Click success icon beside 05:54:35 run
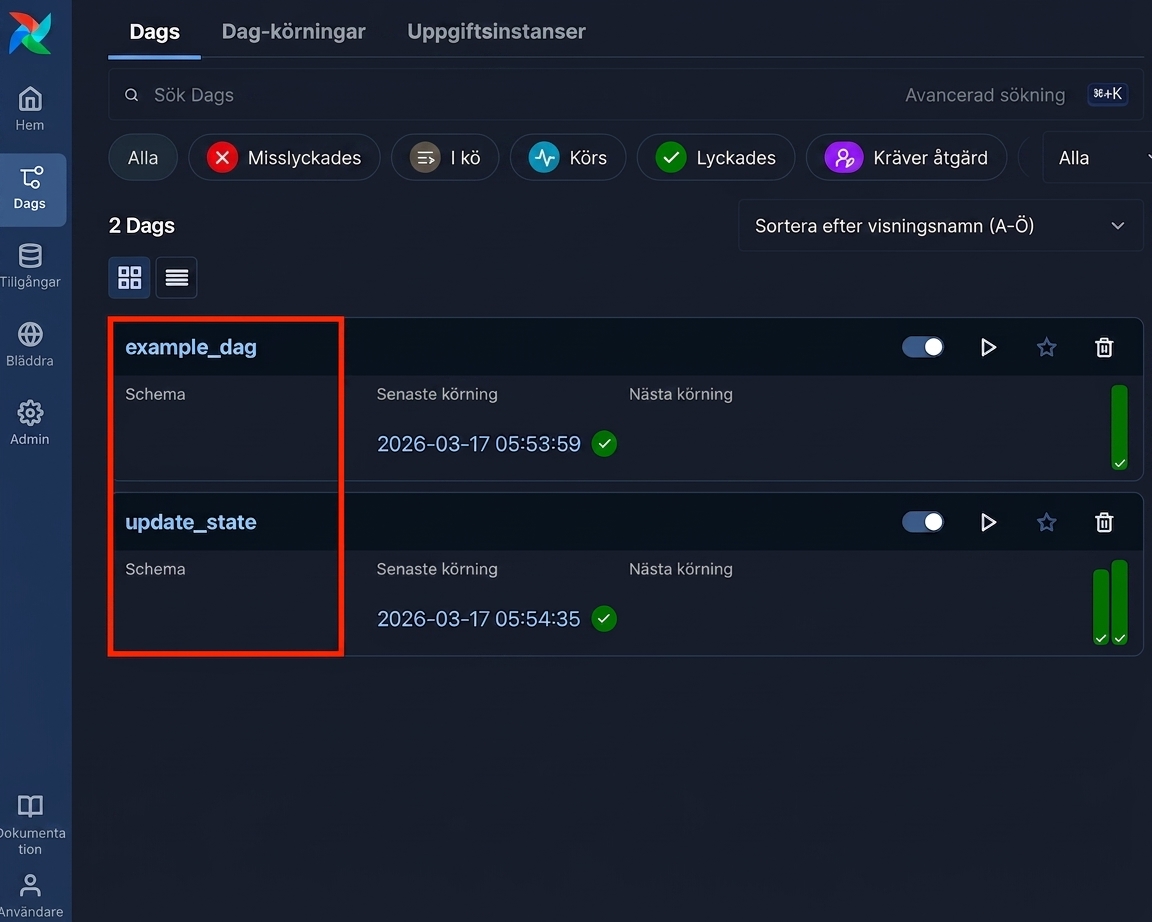The height and width of the screenshot is (922, 1152). click(604, 619)
